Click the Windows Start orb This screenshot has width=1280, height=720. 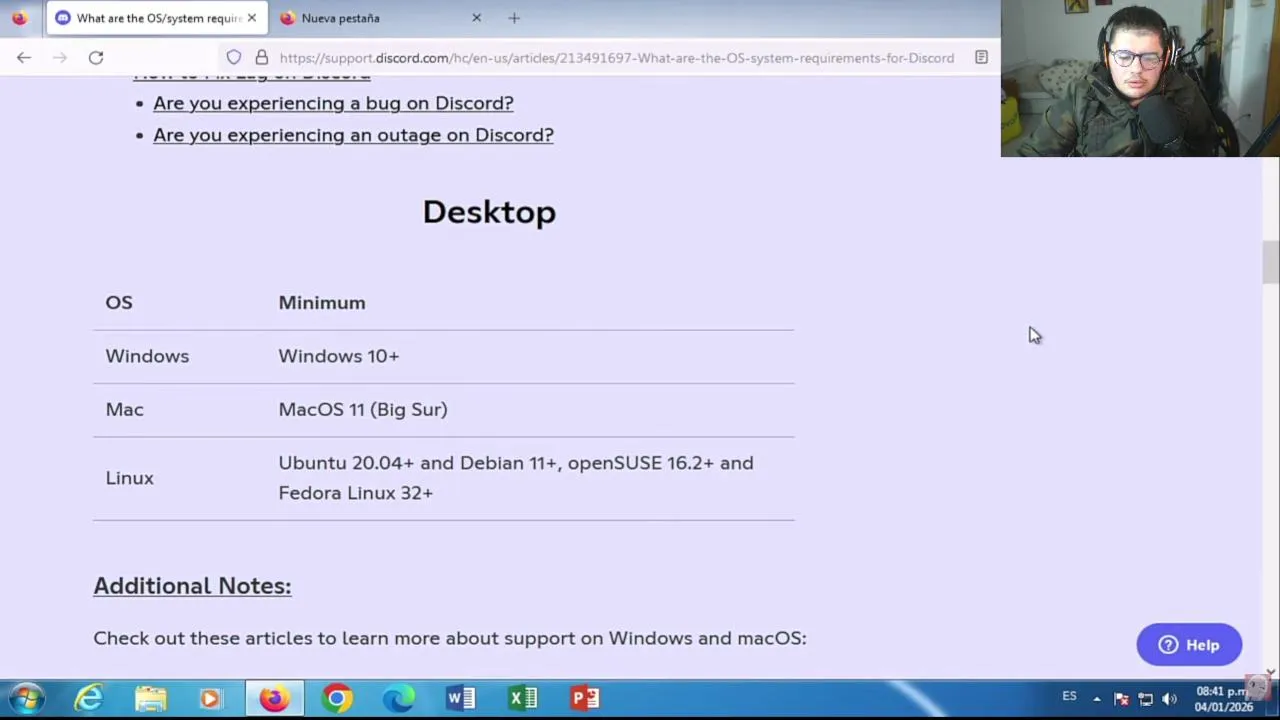27,698
